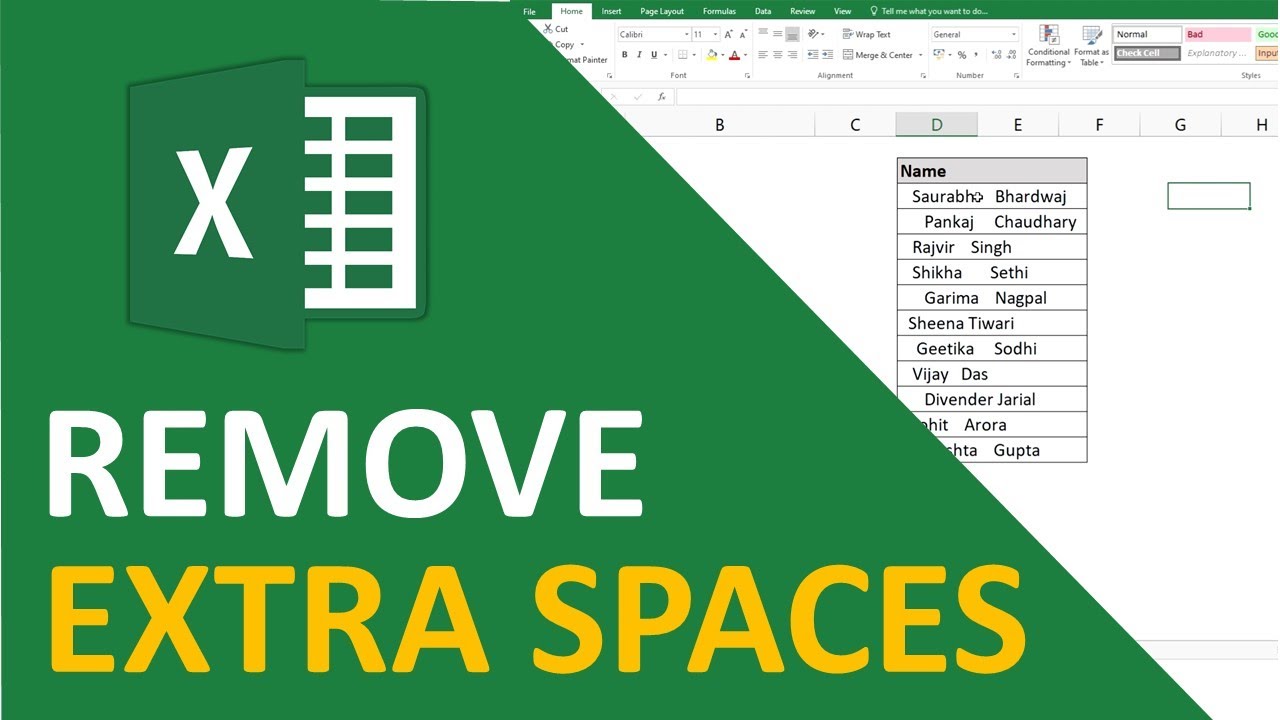Open Font settings dialog launcher
This screenshot has height=720, width=1280.
(x=747, y=76)
